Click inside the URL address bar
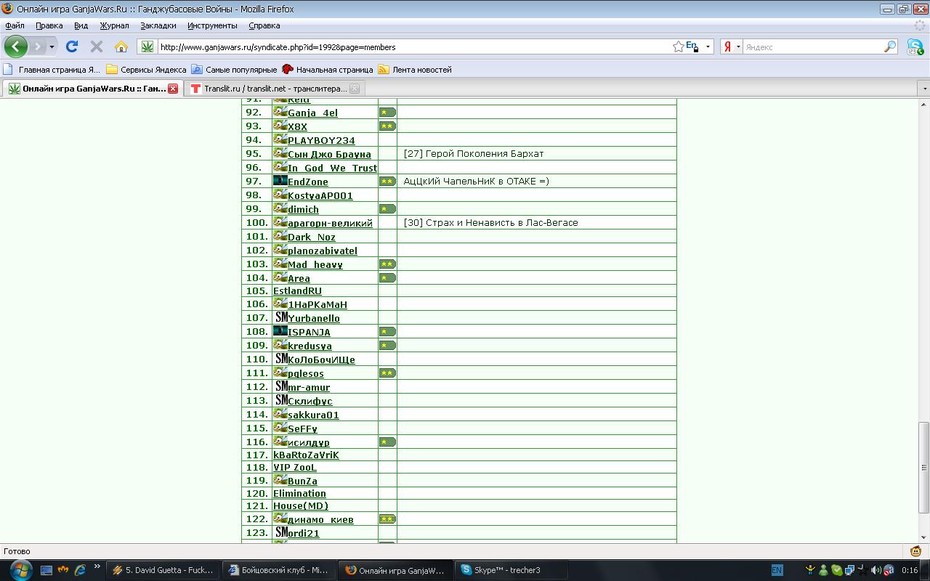Viewport: 930px width, 581px height. pos(415,47)
